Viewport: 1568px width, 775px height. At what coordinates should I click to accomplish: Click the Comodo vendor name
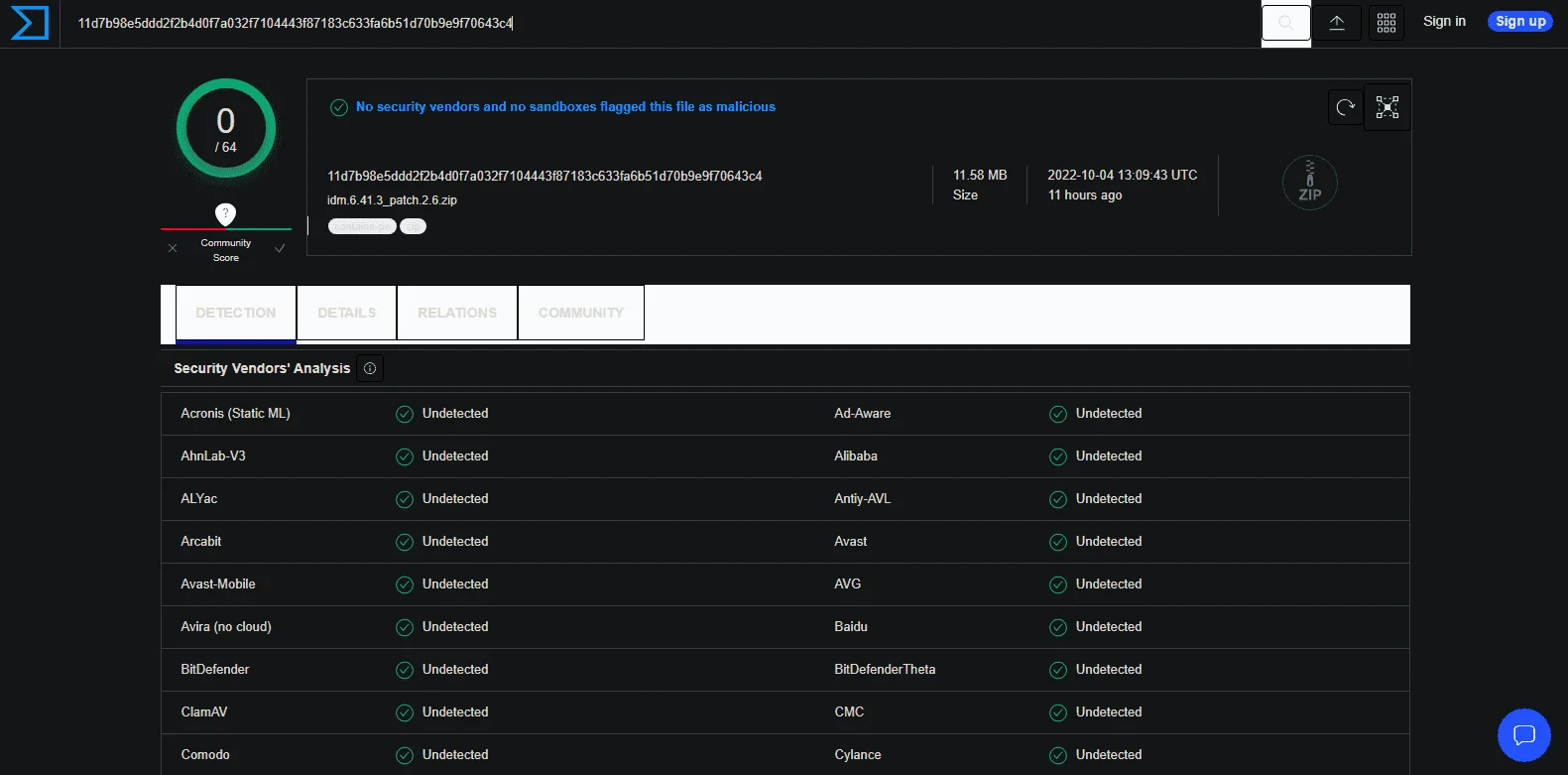[x=205, y=755]
